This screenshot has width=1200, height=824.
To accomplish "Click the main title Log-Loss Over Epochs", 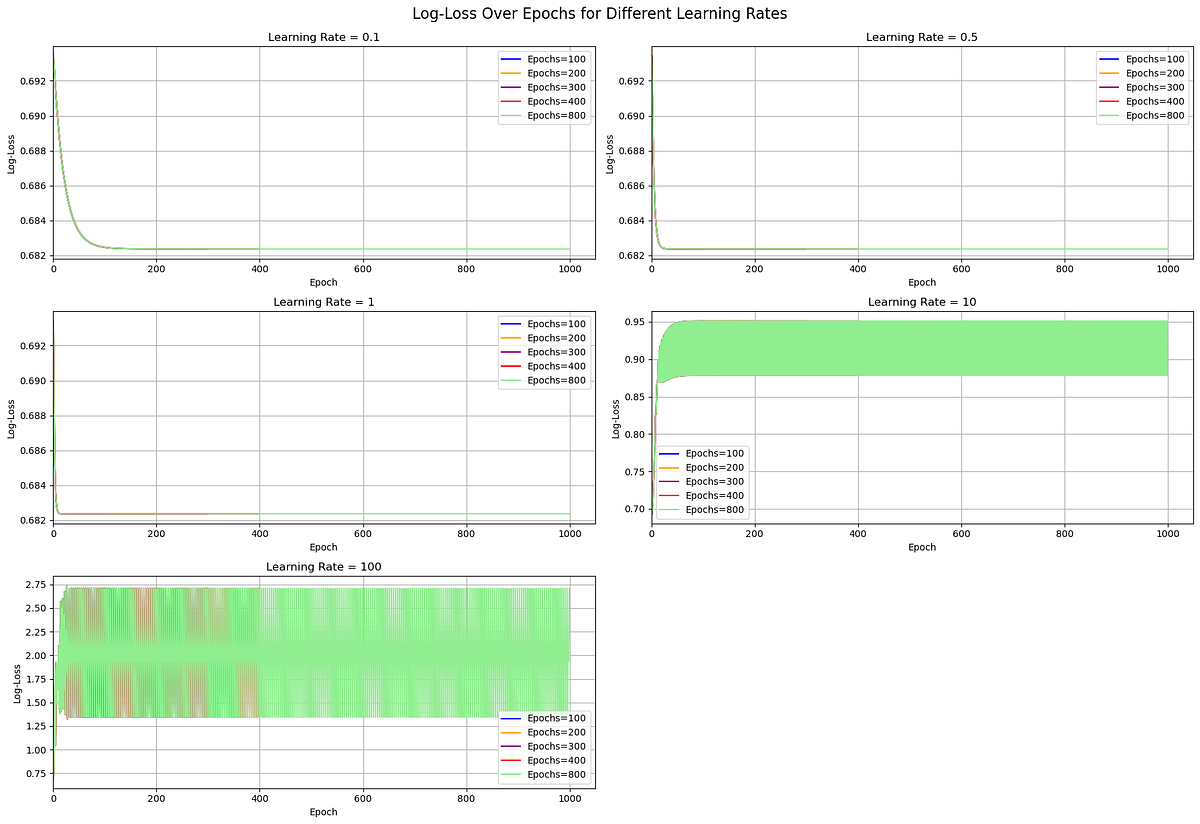I will [600, 13].
